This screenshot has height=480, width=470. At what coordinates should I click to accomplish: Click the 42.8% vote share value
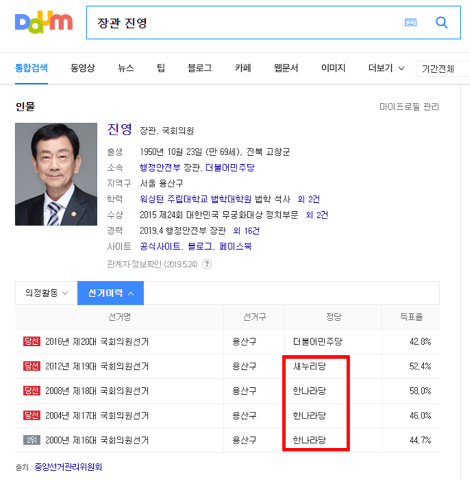pos(420,342)
